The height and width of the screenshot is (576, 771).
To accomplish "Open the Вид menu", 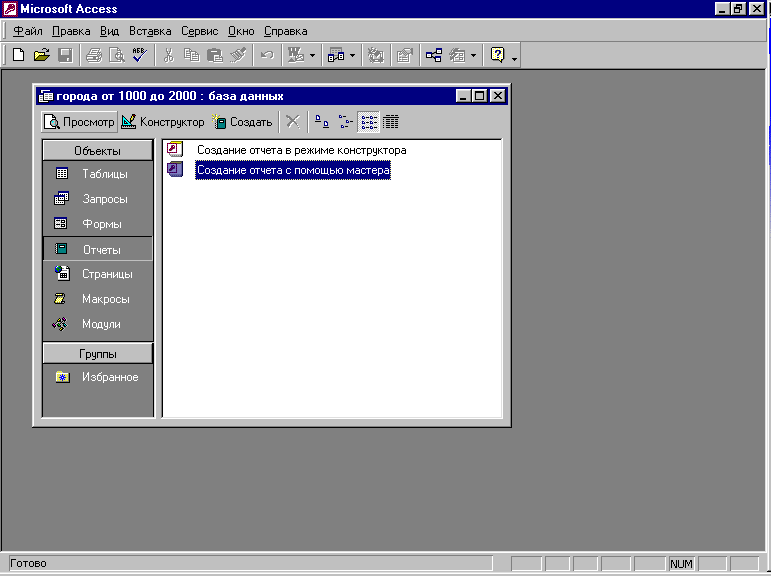I will [110, 31].
